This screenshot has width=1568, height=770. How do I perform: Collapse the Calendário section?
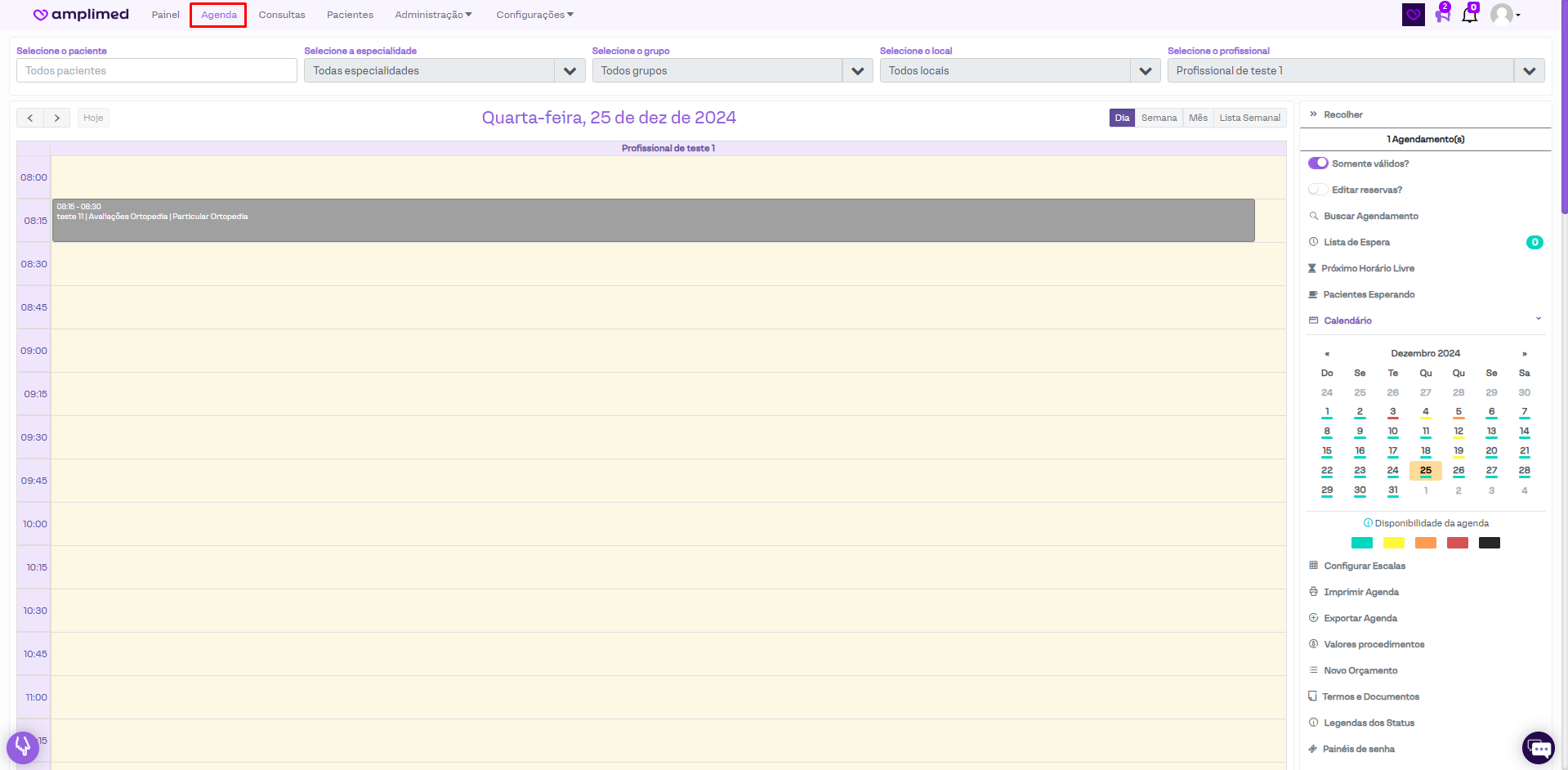tap(1538, 320)
